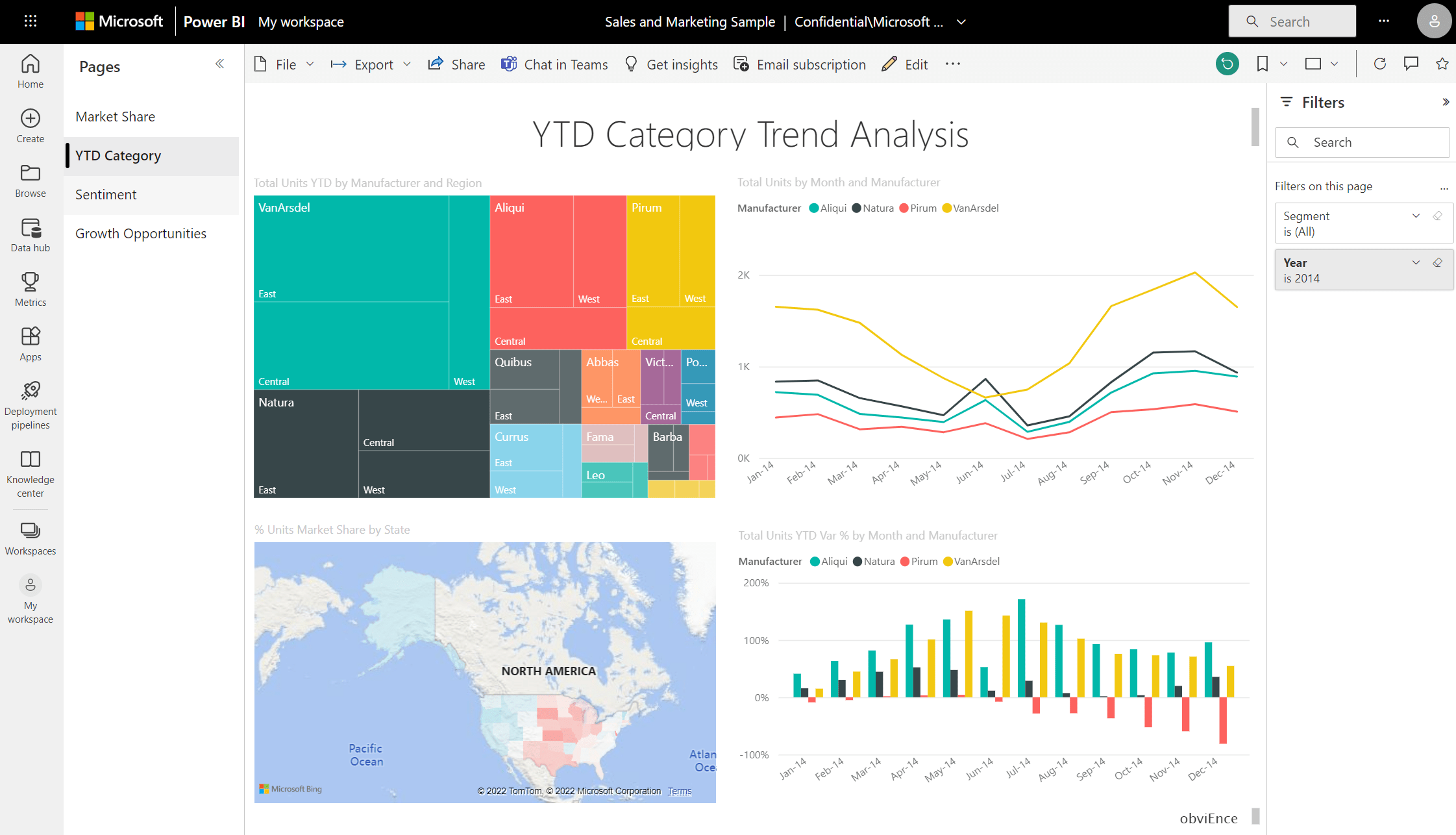Click the Get insights button
This screenshot has height=835, width=1456.
coord(671,64)
